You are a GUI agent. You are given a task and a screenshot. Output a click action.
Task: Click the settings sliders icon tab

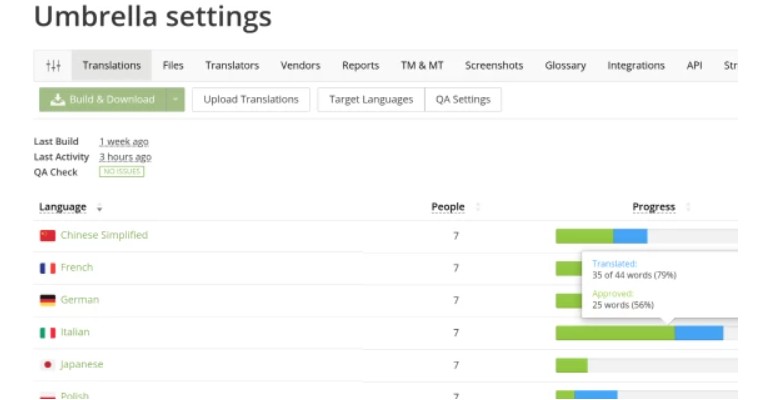point(53,66)
